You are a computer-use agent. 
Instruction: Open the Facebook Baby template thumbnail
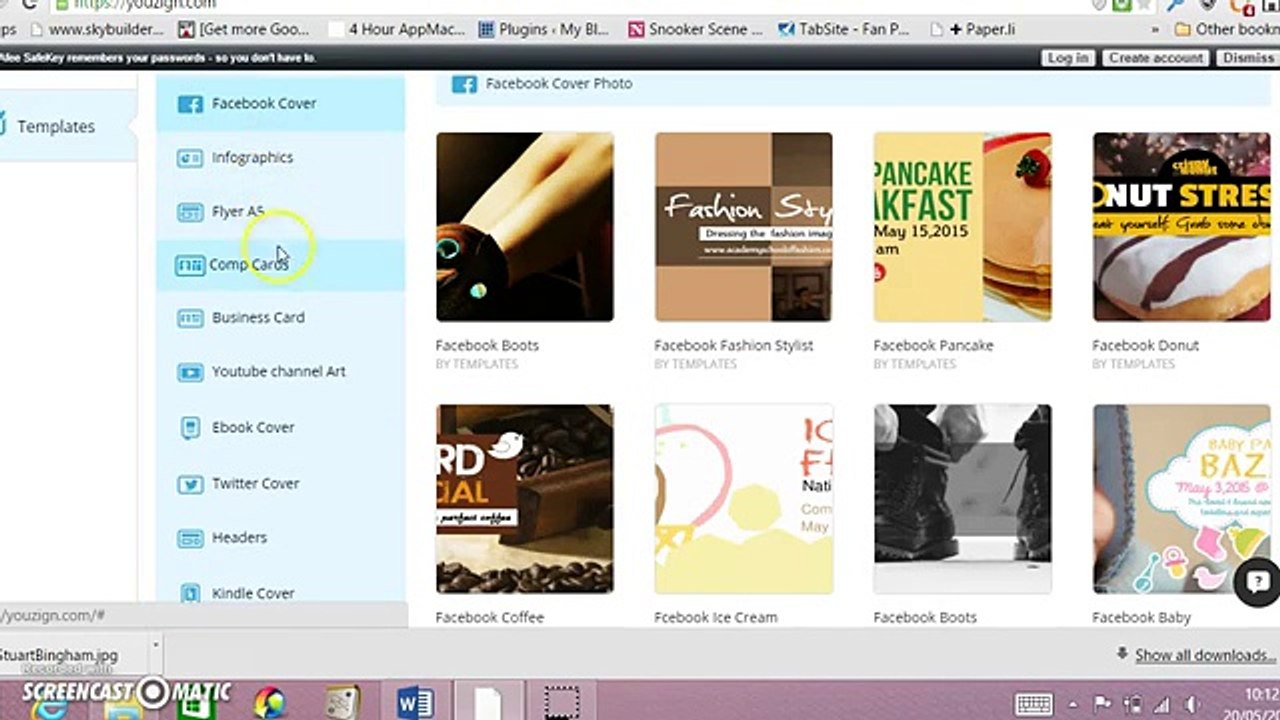[x=1182, y=499]
